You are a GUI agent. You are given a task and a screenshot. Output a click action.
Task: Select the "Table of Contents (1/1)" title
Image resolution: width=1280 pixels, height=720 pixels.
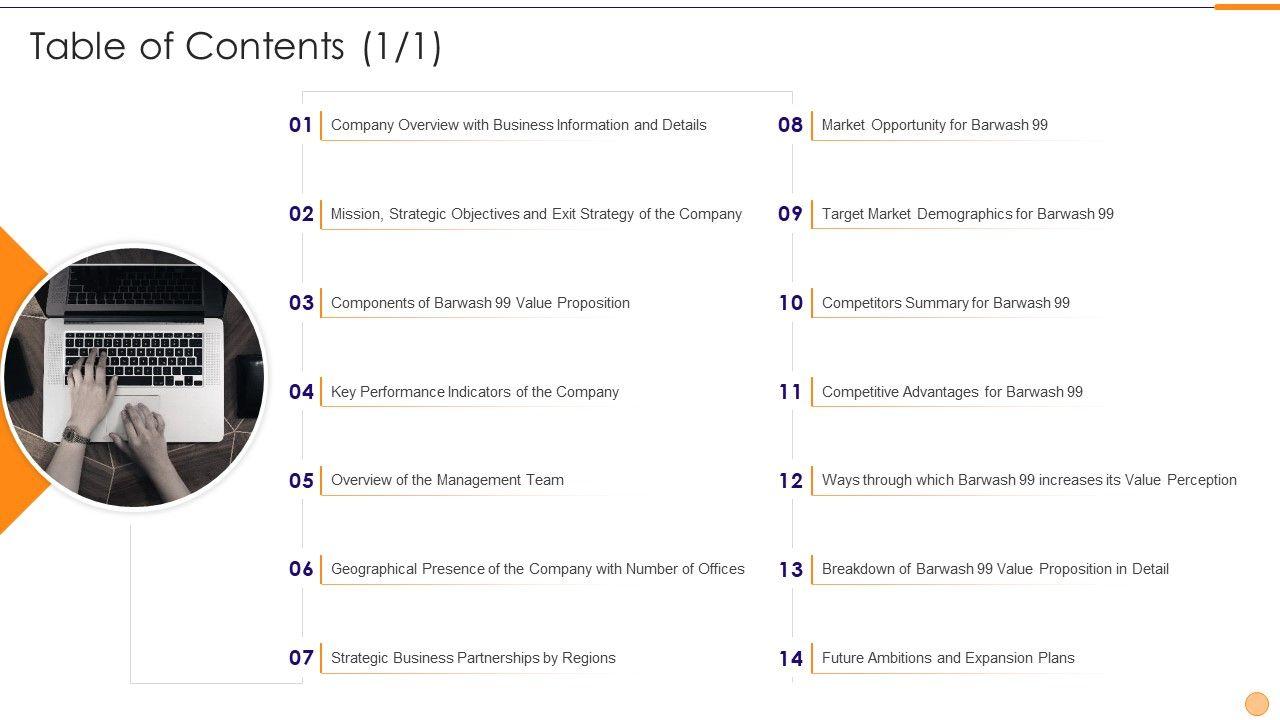tap(236, 47)
